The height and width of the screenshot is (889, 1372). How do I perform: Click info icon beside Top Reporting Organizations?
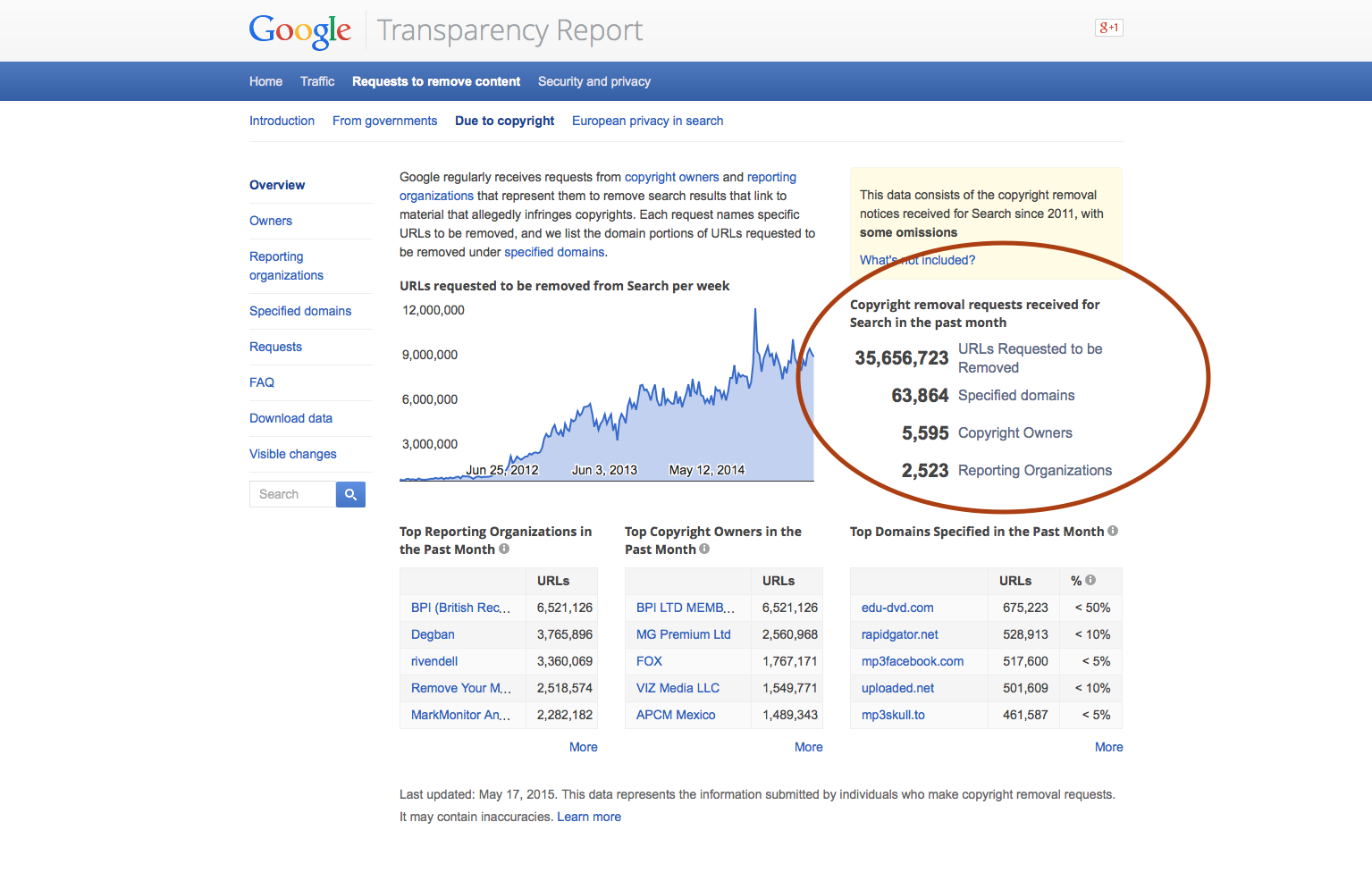click(504, 549)
